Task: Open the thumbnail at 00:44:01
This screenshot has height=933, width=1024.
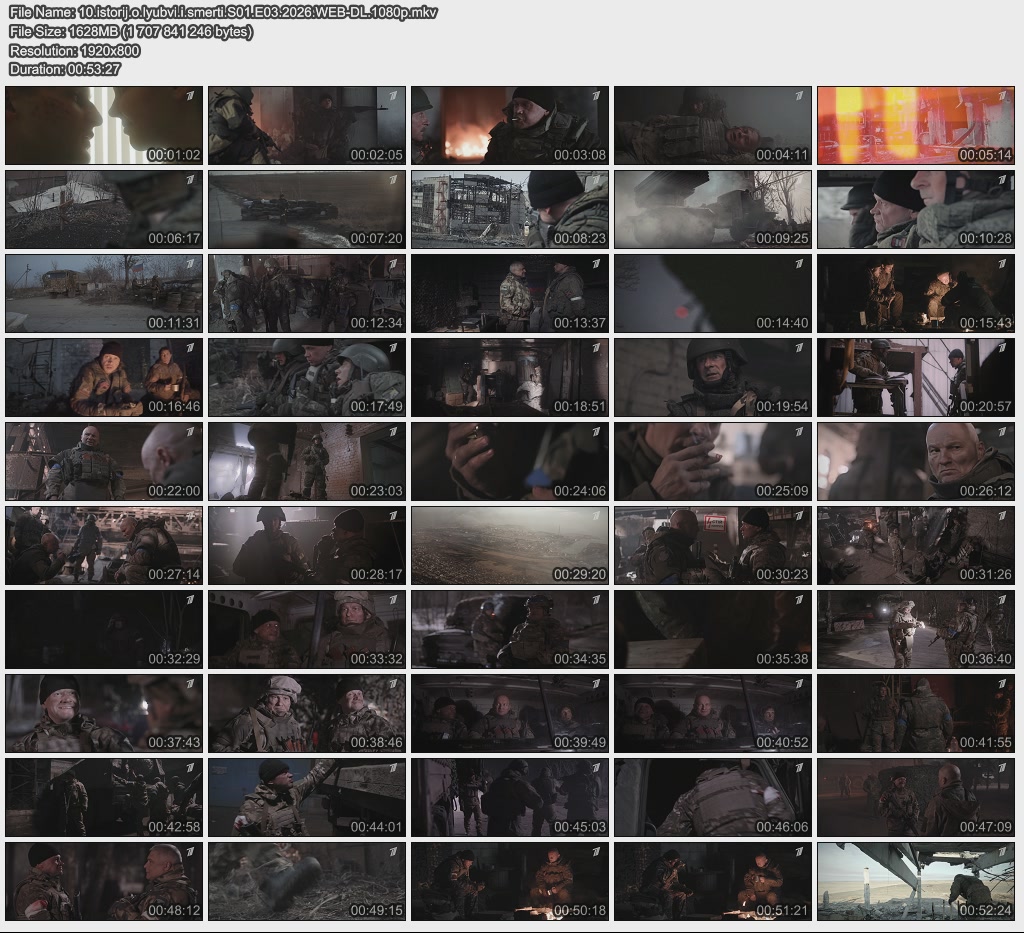Action: point(307,797)
